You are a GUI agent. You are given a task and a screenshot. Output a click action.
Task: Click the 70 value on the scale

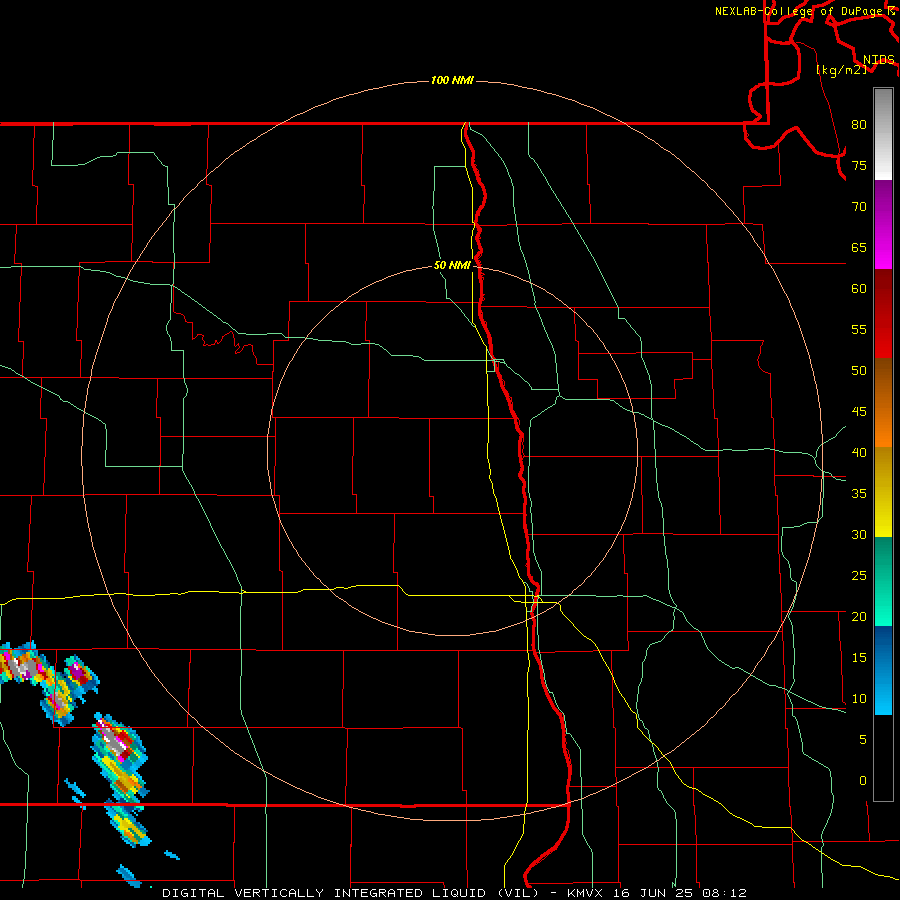click(859, 207)
